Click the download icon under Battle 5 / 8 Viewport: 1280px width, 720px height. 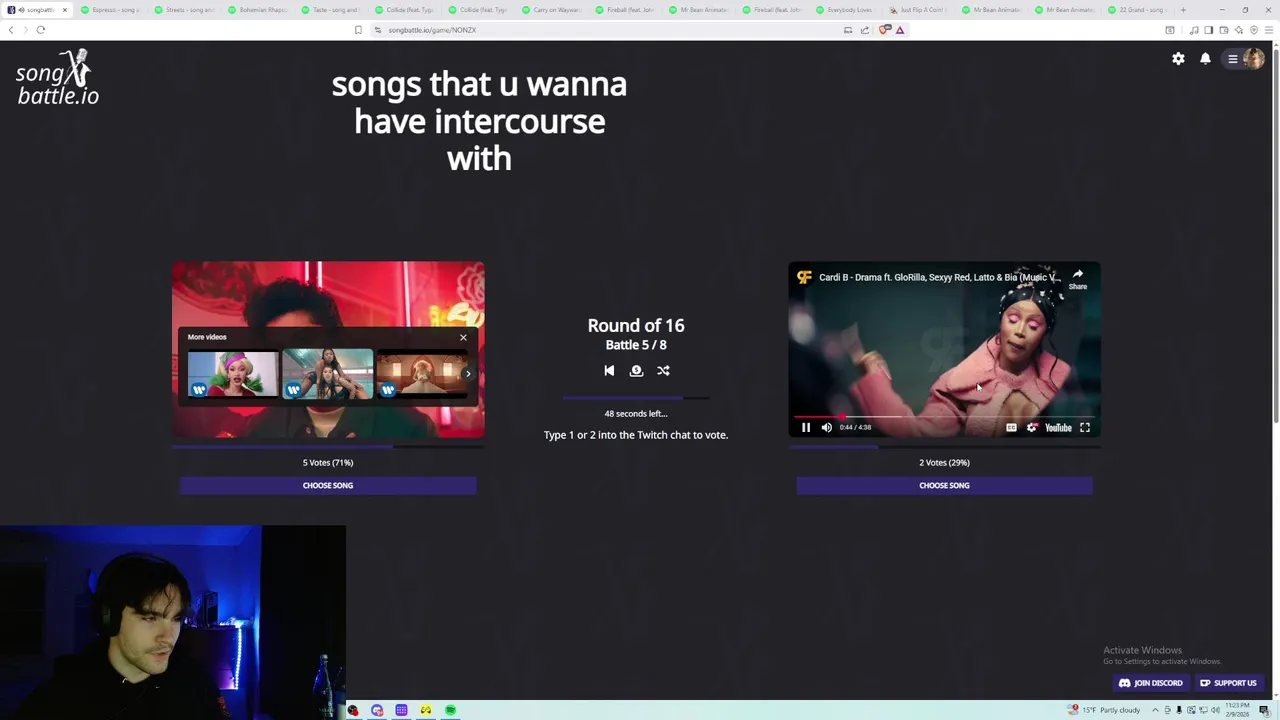point(636,370)
